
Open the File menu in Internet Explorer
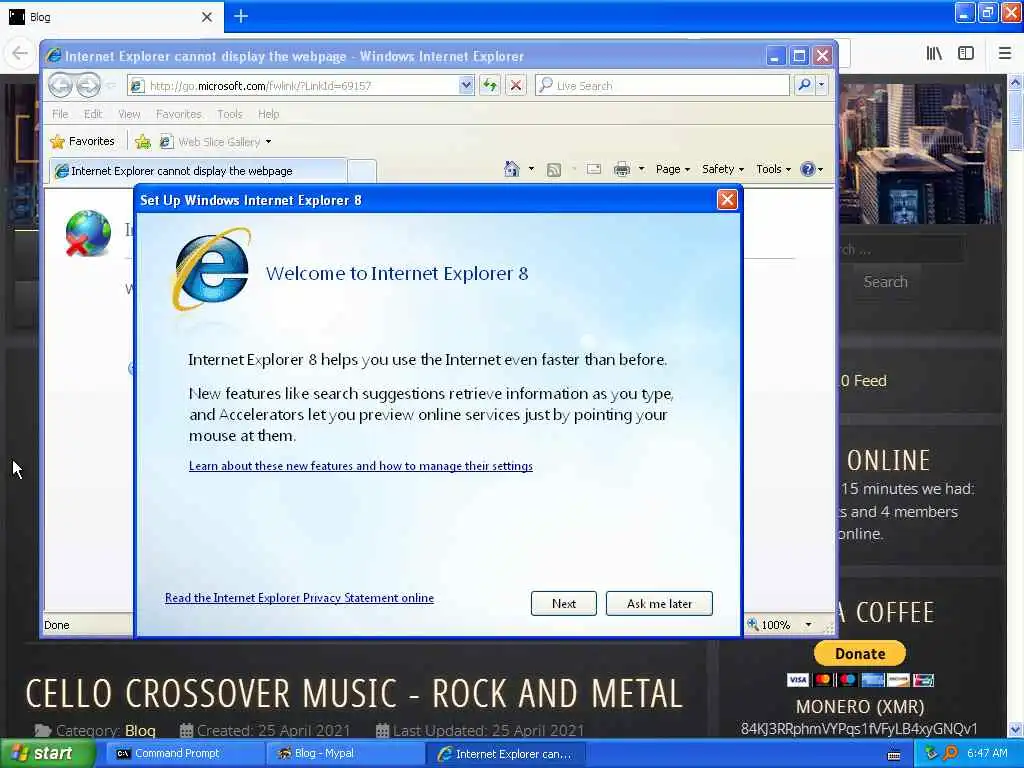coord(60,114)
